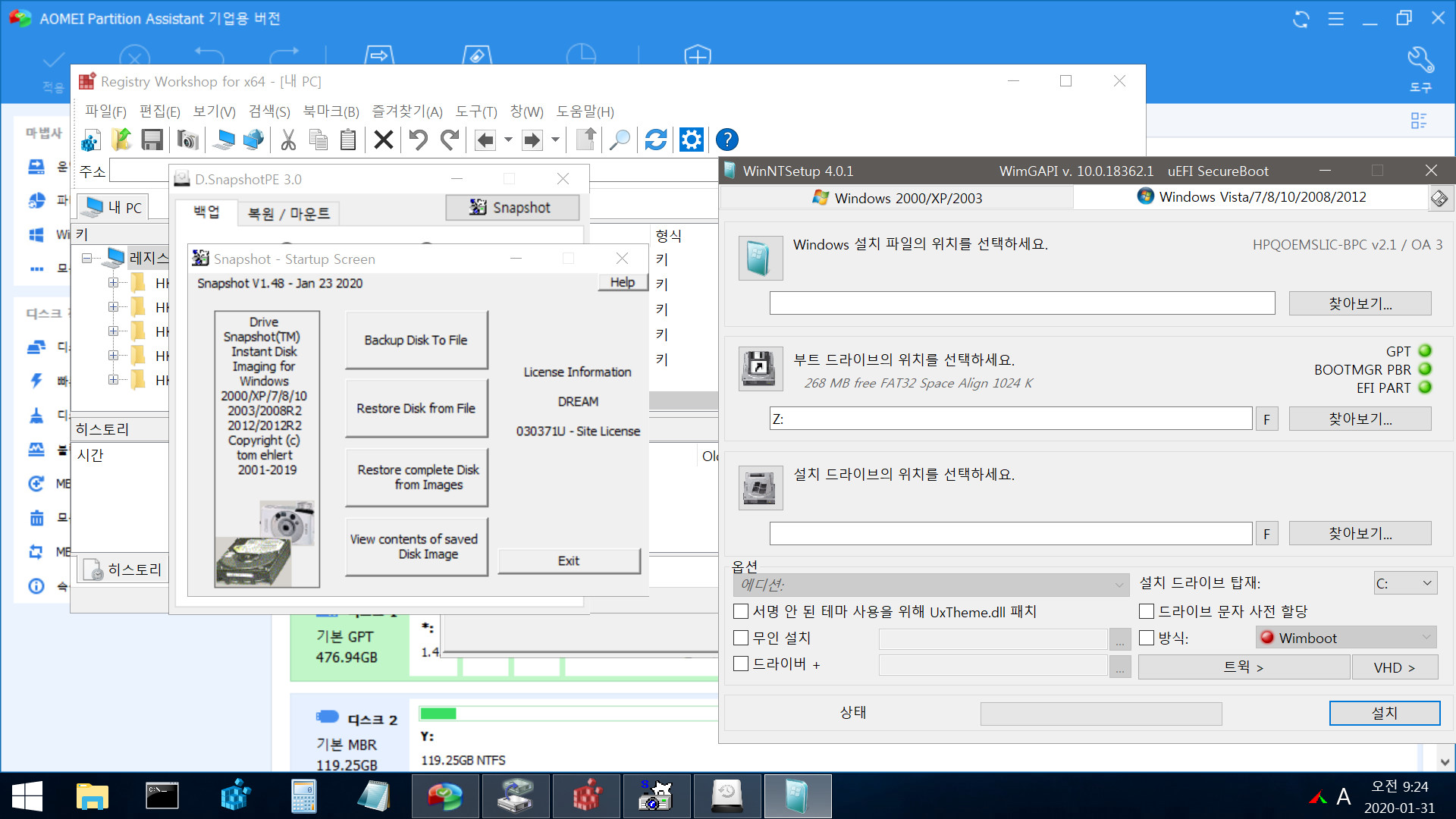1456x819 pixels.
Task: Open the forward history dropdown arrow
Action: tap(555, 140)
